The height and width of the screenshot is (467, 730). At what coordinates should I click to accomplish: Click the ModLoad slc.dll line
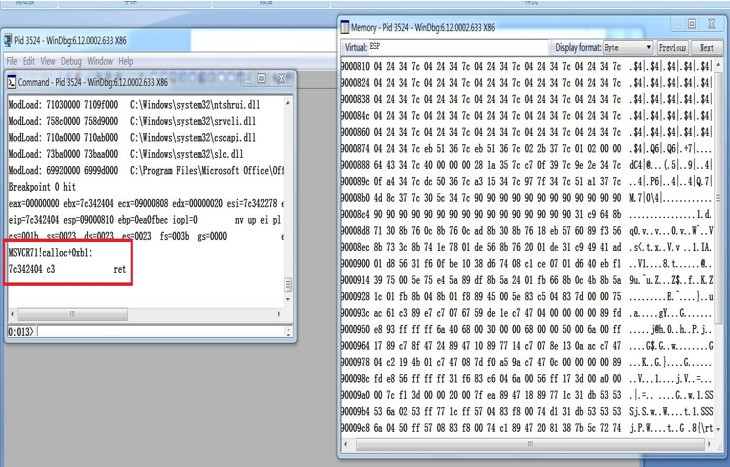pyautogui.click(x=126, y=154)
